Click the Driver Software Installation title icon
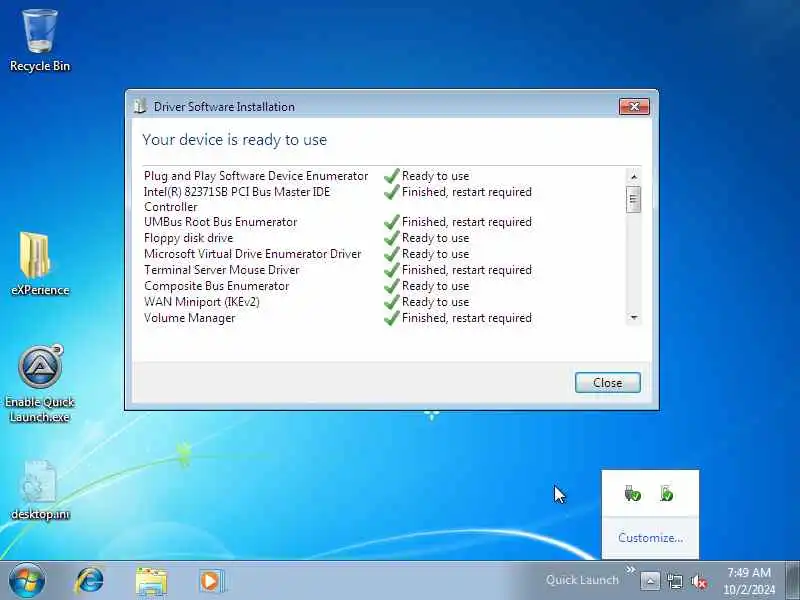The width and height of the screenshot is (800, 600). (140, 106)
